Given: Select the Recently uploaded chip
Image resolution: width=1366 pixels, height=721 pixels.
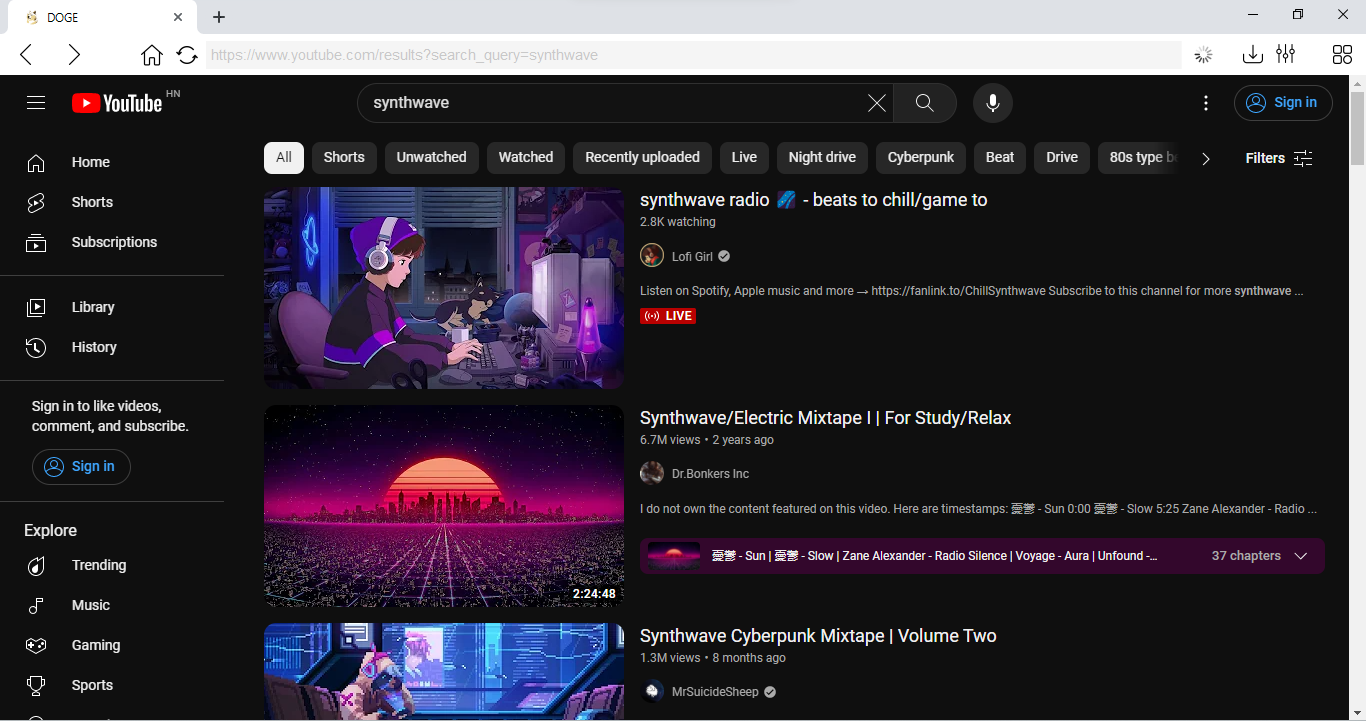Looking at the screenshot, I should (x=642, y=157).
